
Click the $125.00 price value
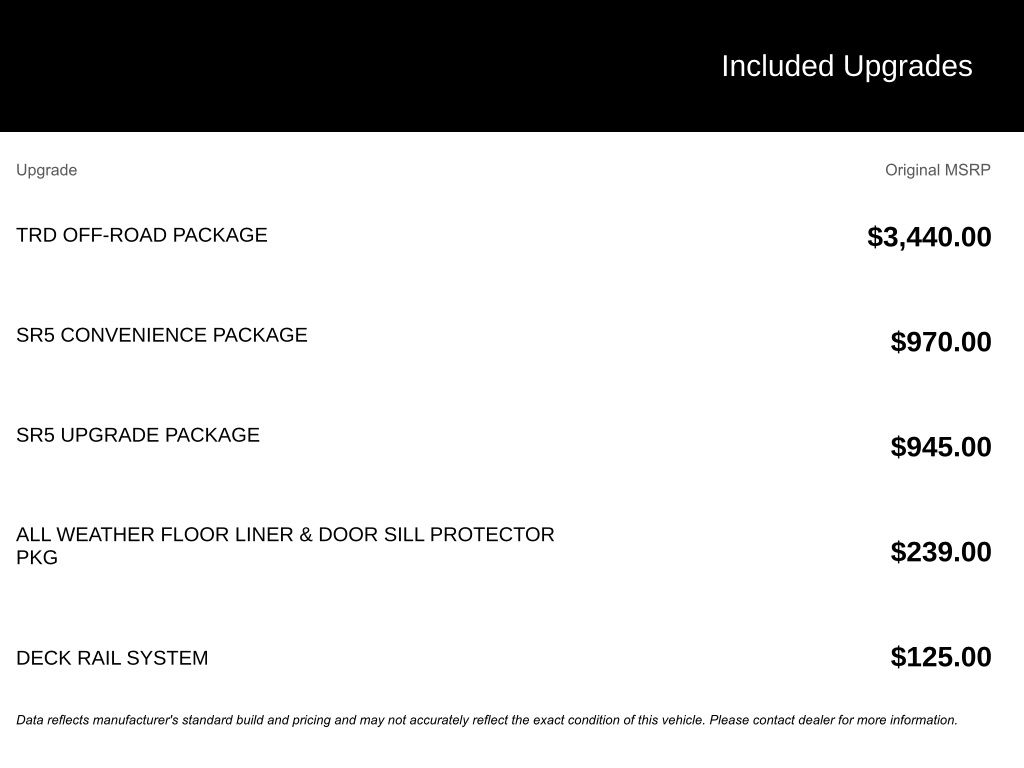point(941,658)
